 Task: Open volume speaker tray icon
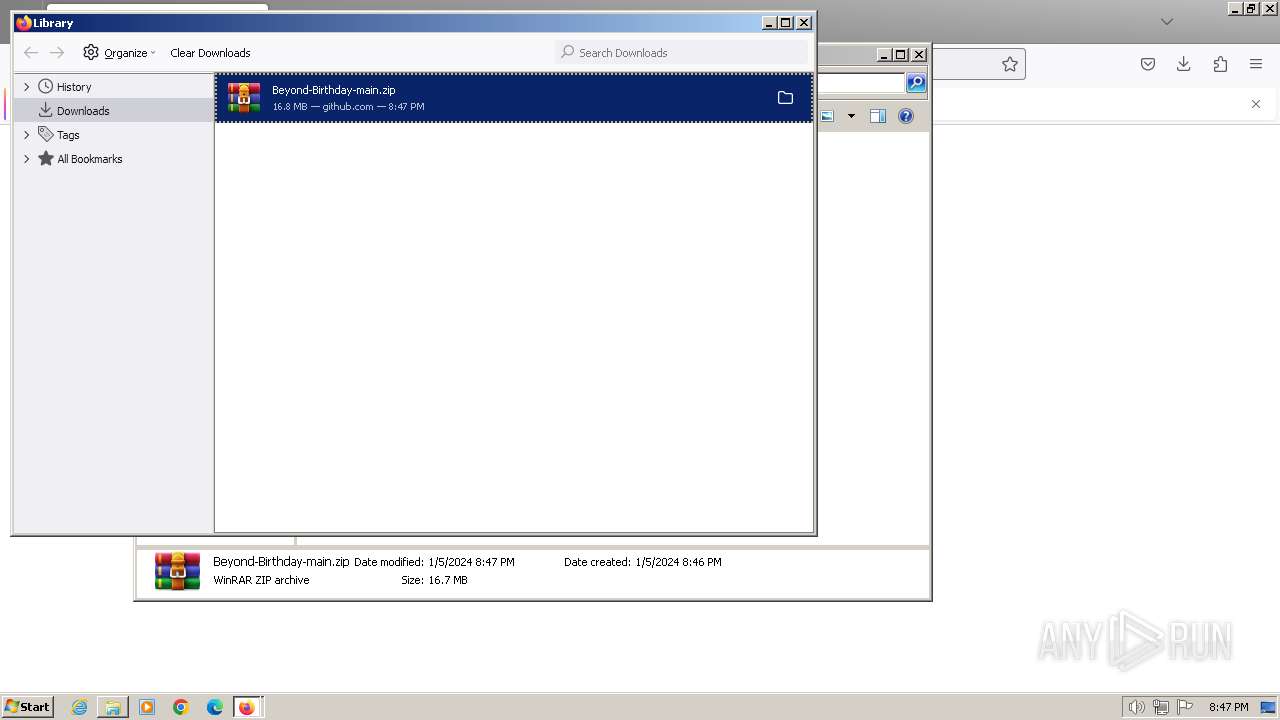pyautogui.click(x=1136, y=707)
